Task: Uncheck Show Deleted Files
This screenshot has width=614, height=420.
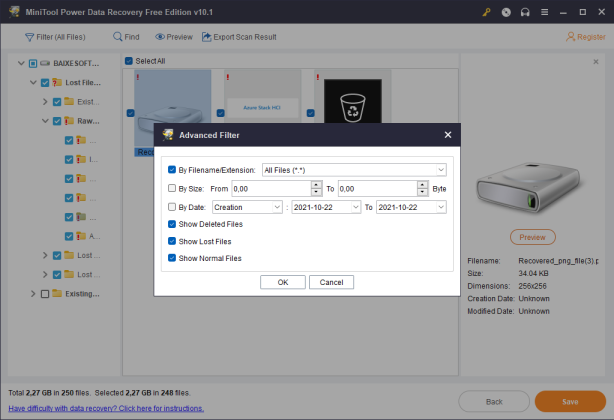Action: (172, 224)
